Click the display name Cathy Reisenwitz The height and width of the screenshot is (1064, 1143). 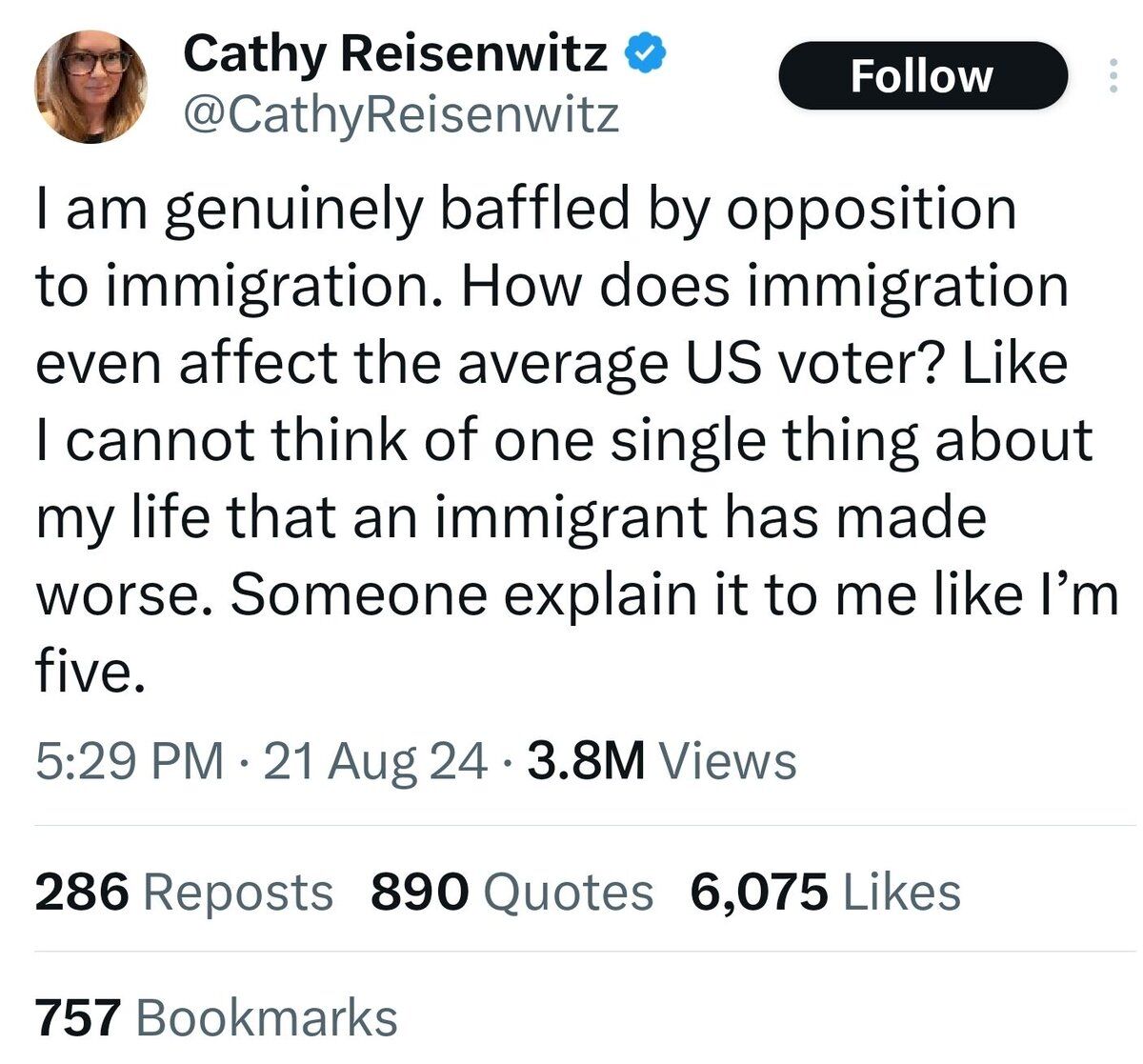tap(395, 53)
